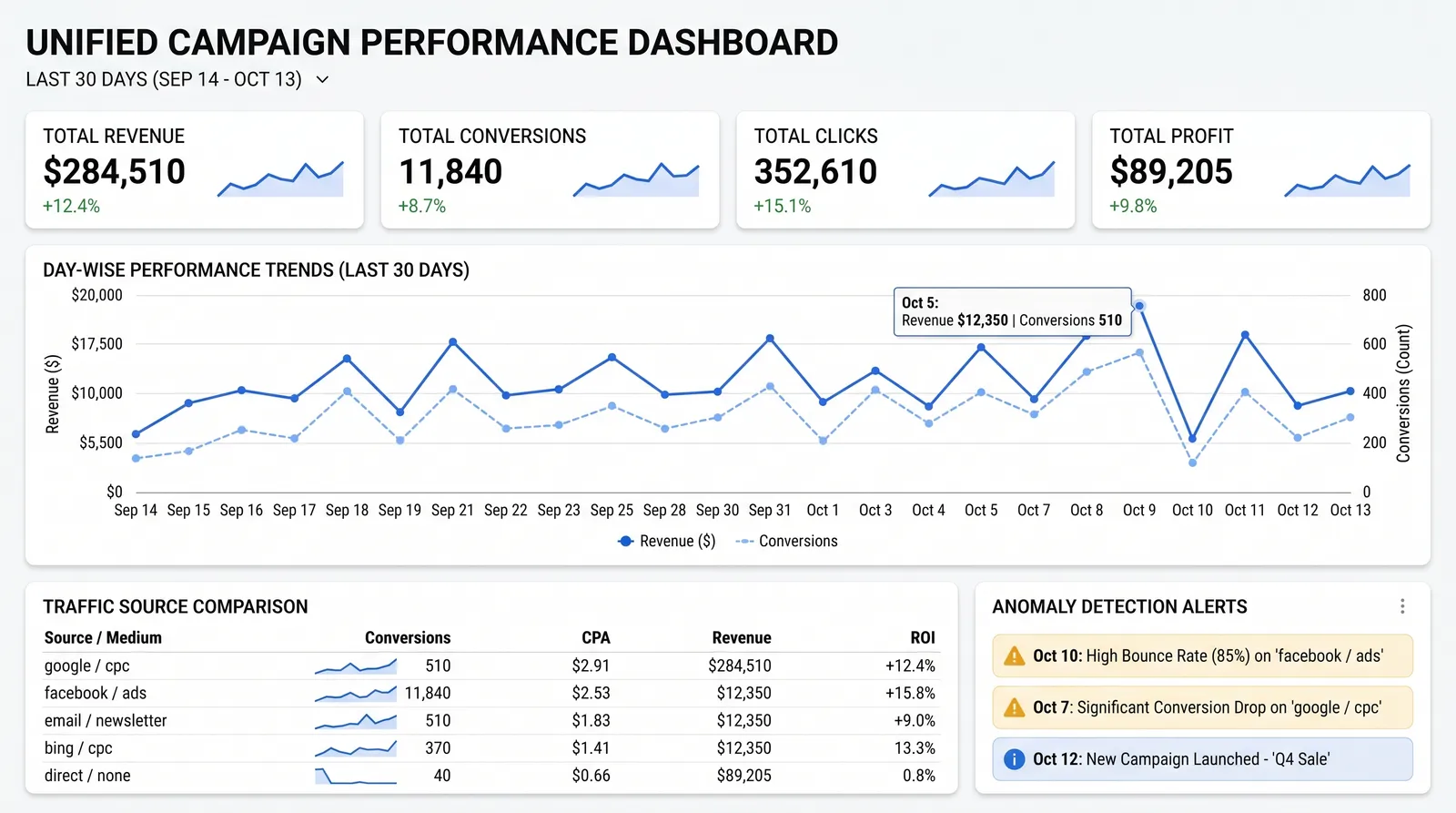Click the warning icon on the Oct 7 alert
Viewport: 1456px width, 813px height.
click(x=1014, y=707)
